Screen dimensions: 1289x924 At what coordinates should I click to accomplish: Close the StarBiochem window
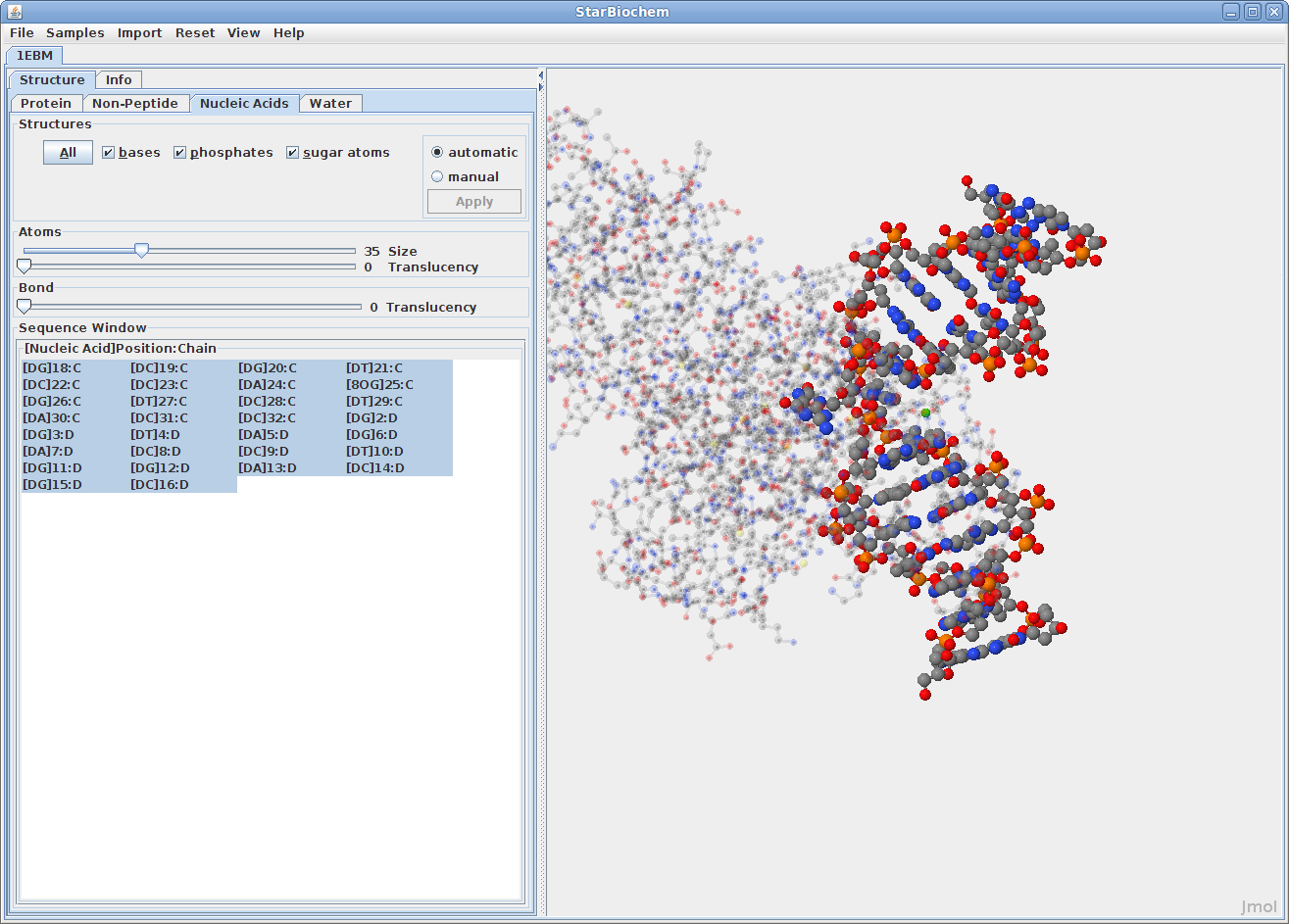point(1273,12)
